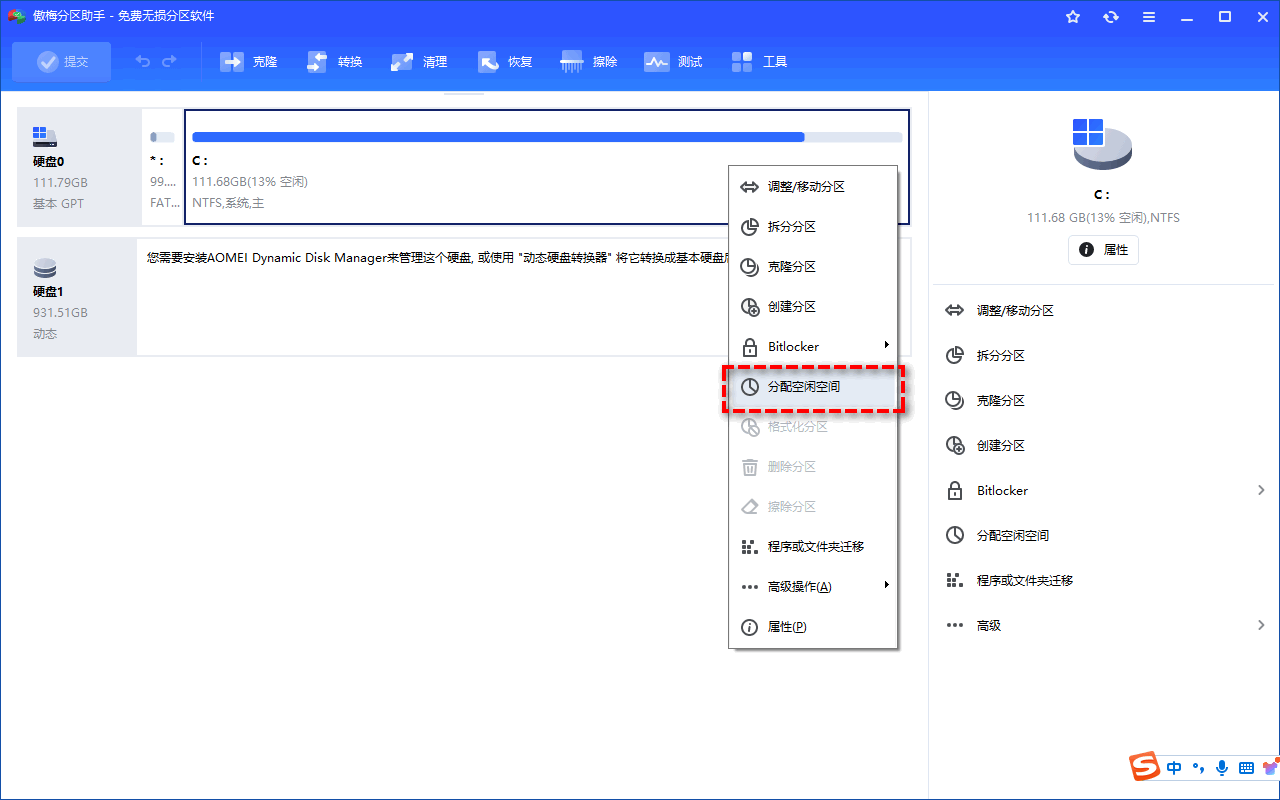Click the migration grid icon in the right panel
This screenshot has height=800, width=1280.
click(955, 581)
